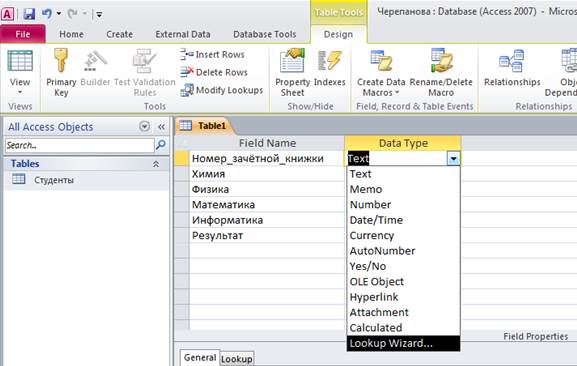Expand the View button dropdown arrow
The width and height of the screenshot is (577, 366).
(20, 92)
